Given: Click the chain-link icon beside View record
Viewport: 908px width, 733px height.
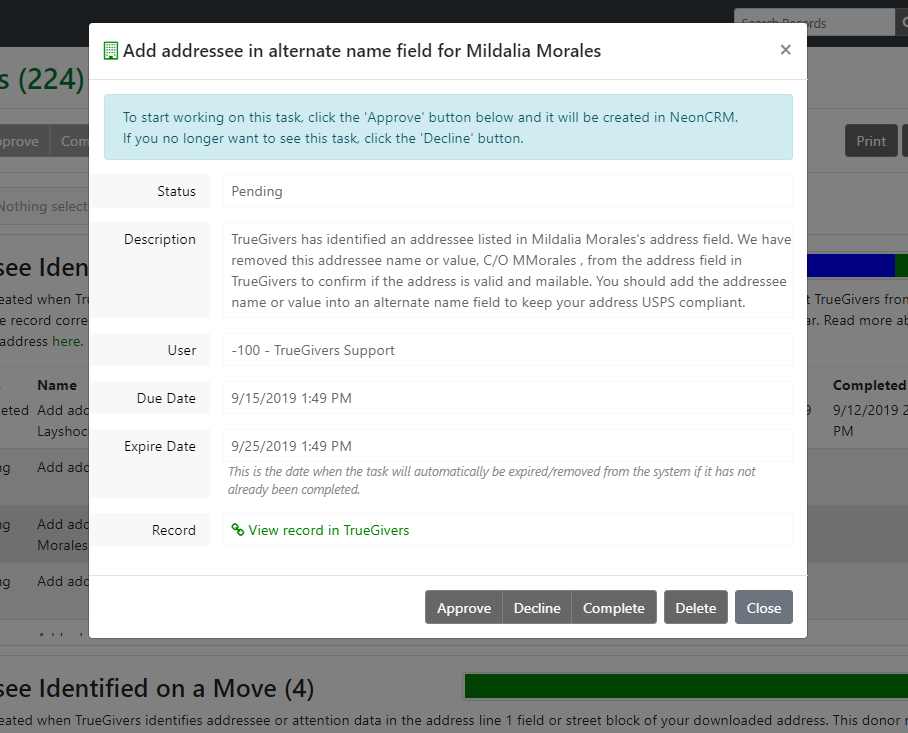Looking at the screenshot, I should [x=238, y=530].
